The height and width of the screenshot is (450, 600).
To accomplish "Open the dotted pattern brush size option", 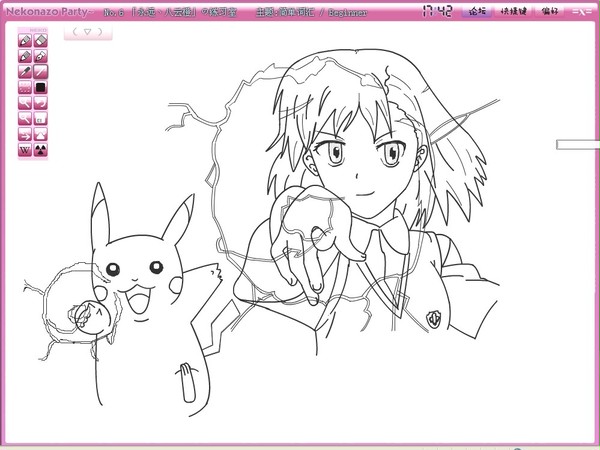I will 25,87.
